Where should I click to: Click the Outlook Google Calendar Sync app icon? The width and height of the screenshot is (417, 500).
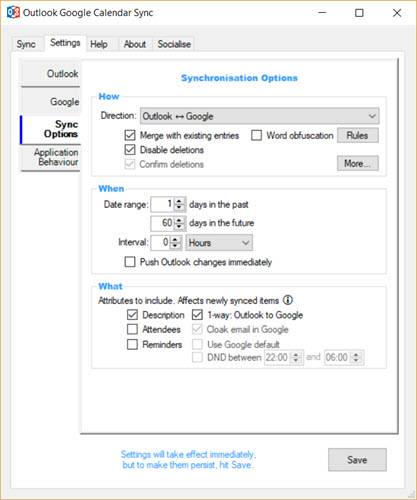[x=13, y=13]
